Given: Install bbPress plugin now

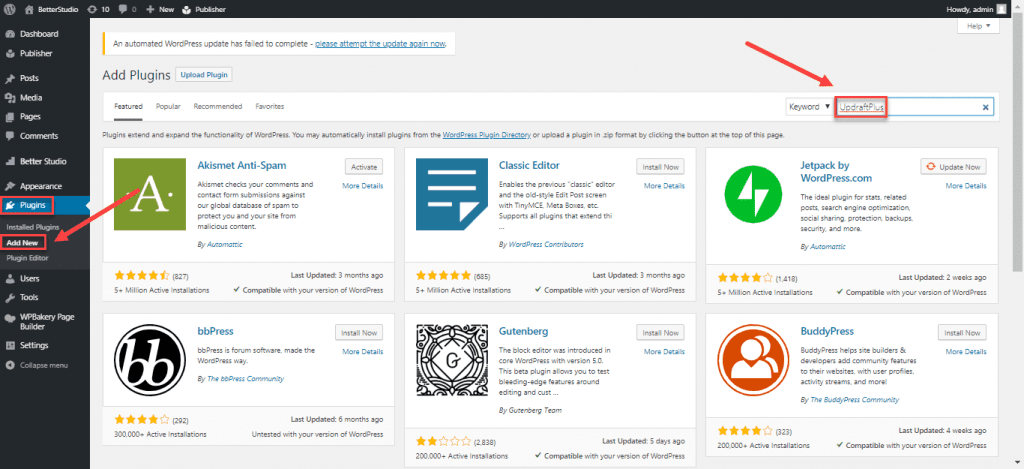Looking at the screenshot, I should (x=359, y=332).
